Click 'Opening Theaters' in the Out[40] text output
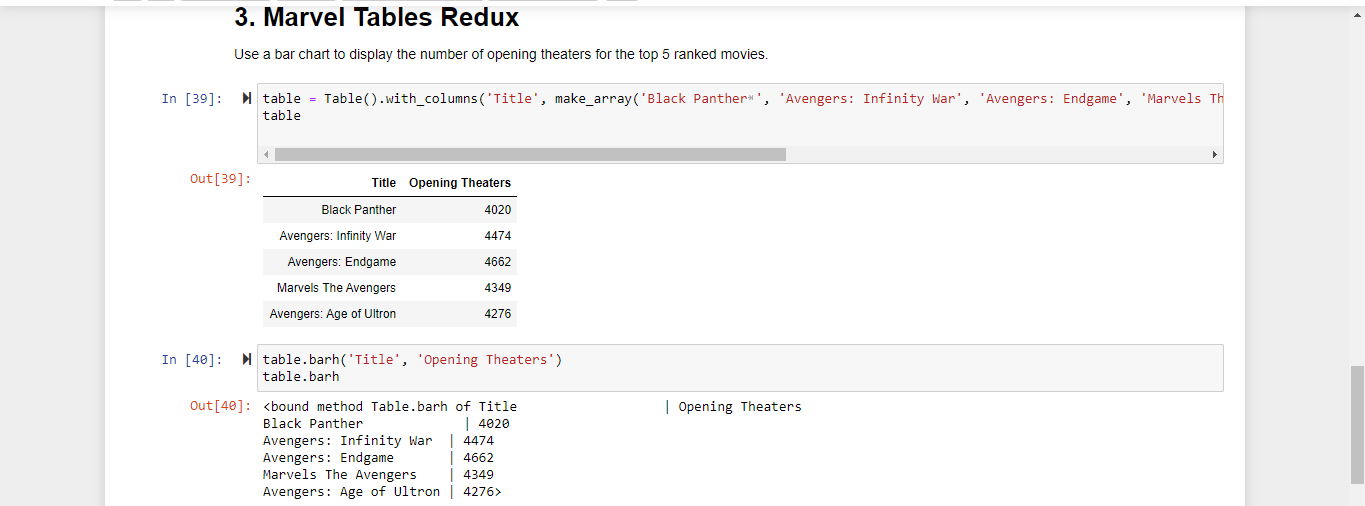The width and height of the screenshot is (1365, 506). (740, 407)
